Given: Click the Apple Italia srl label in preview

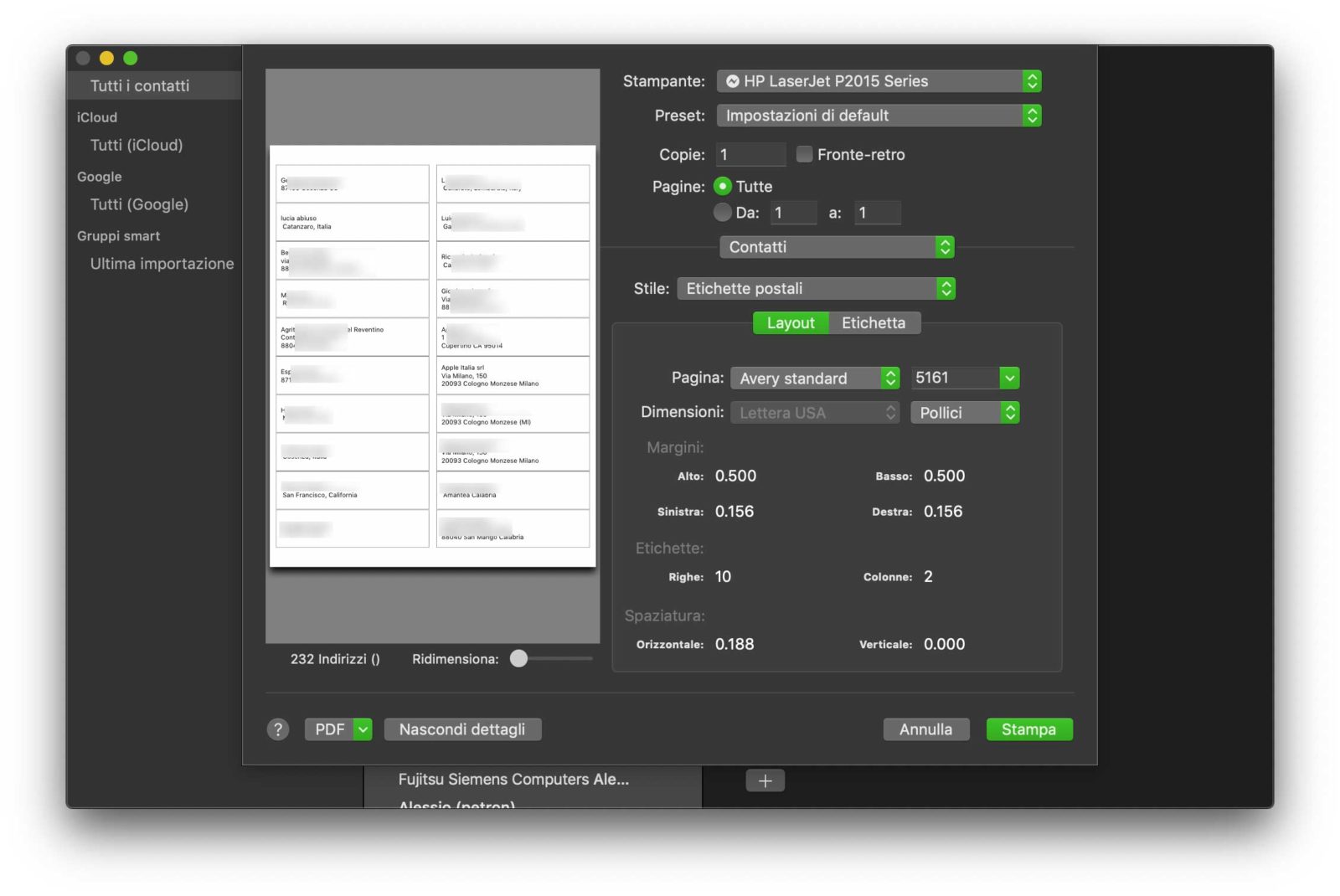Looking at the screenshot, I should [x=513, y=375].
